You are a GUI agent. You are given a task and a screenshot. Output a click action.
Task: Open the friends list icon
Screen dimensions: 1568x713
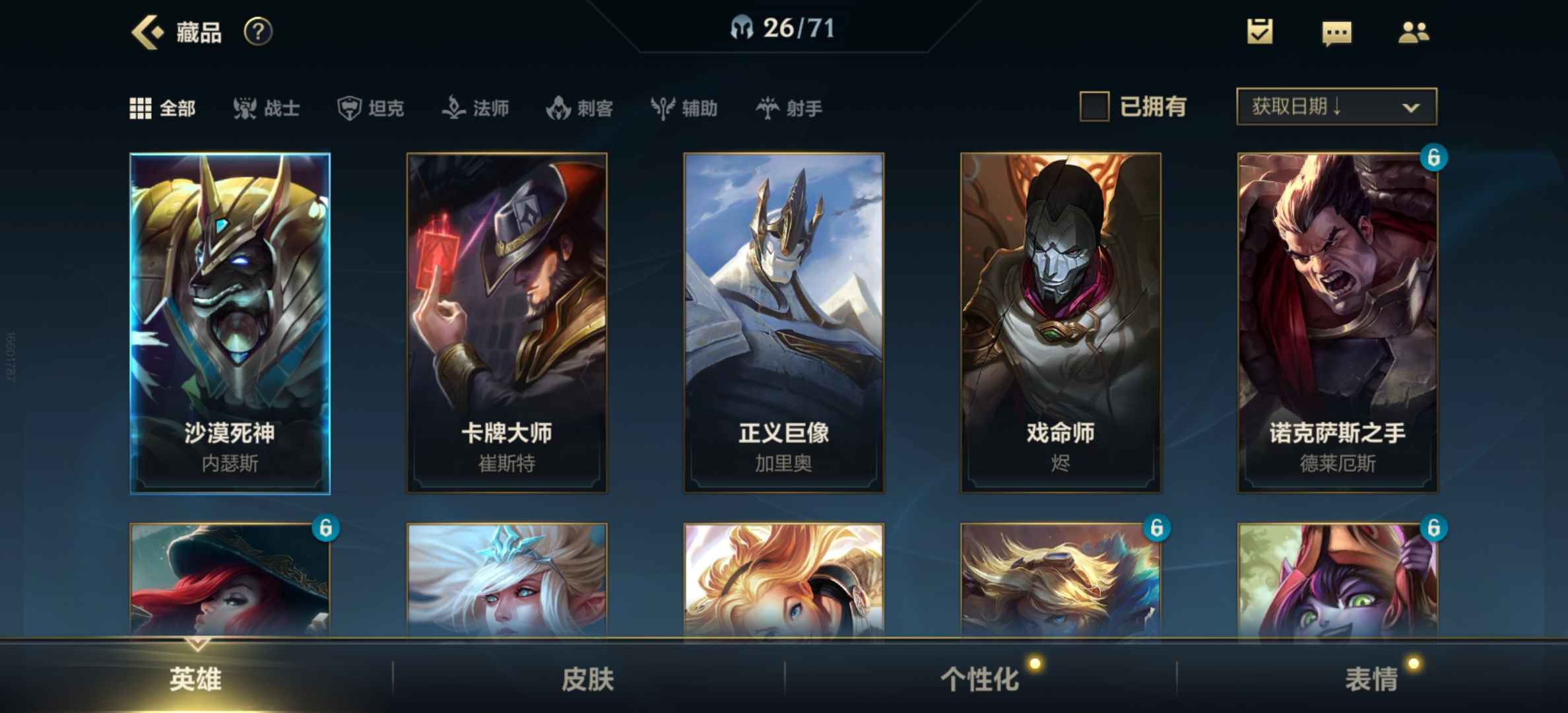(1414, 32)
